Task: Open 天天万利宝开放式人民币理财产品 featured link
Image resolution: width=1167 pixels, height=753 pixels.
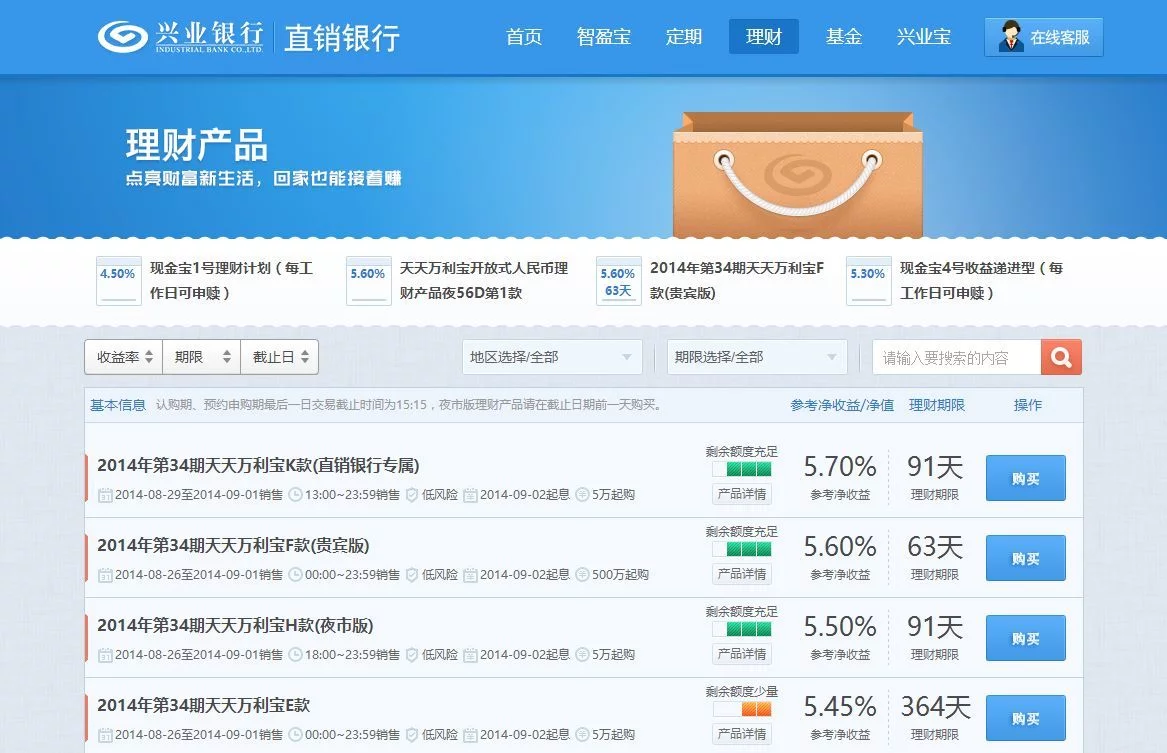Action: 484,281
